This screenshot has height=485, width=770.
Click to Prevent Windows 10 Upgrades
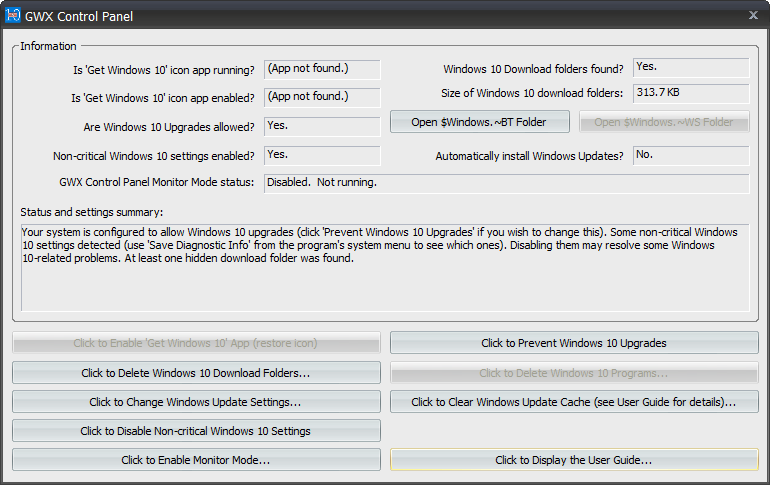pyautogui.click(x=574, y=343)
